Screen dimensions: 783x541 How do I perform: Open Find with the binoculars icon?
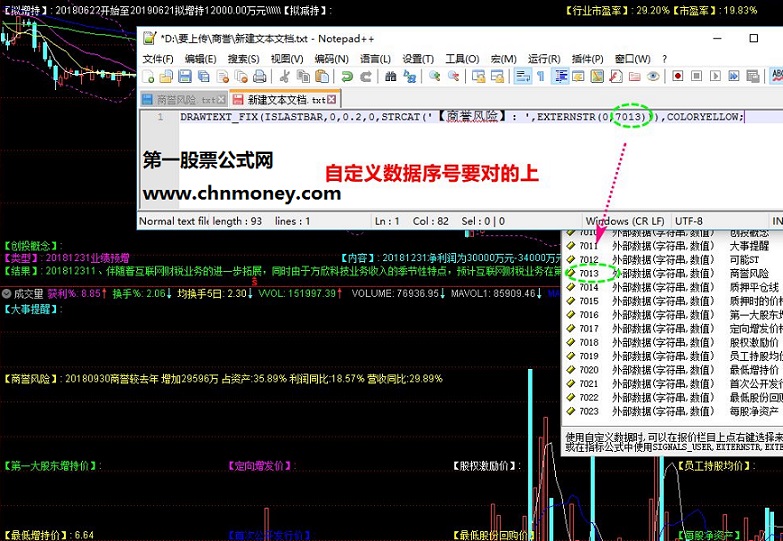click(x=391, y=76)
